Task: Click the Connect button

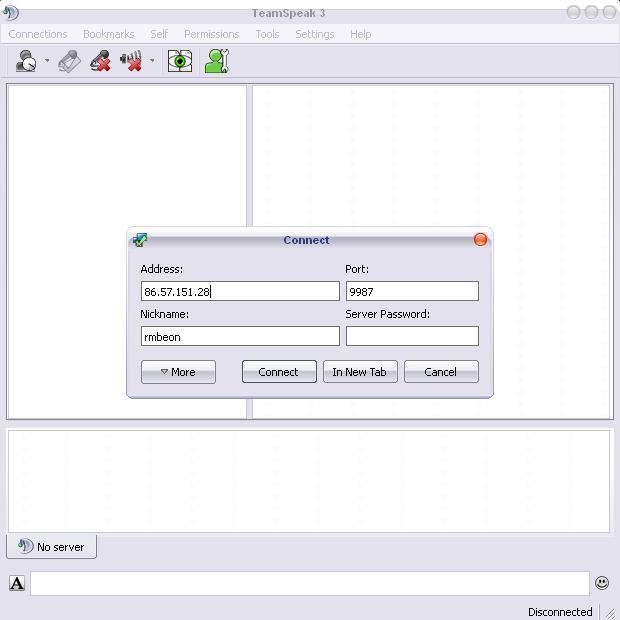Action: tap(279, 372)
